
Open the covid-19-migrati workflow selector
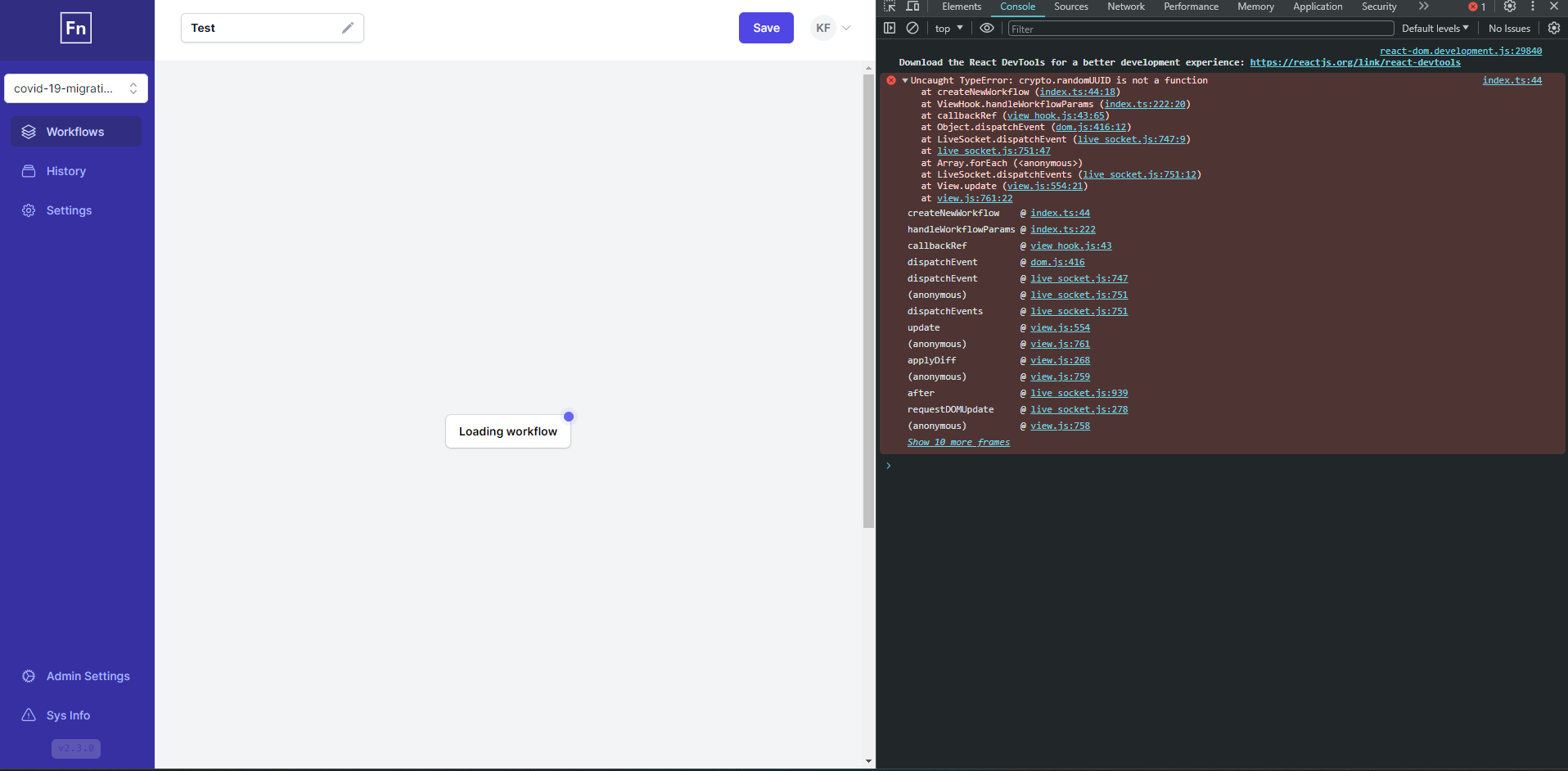(x=76, y=88)
